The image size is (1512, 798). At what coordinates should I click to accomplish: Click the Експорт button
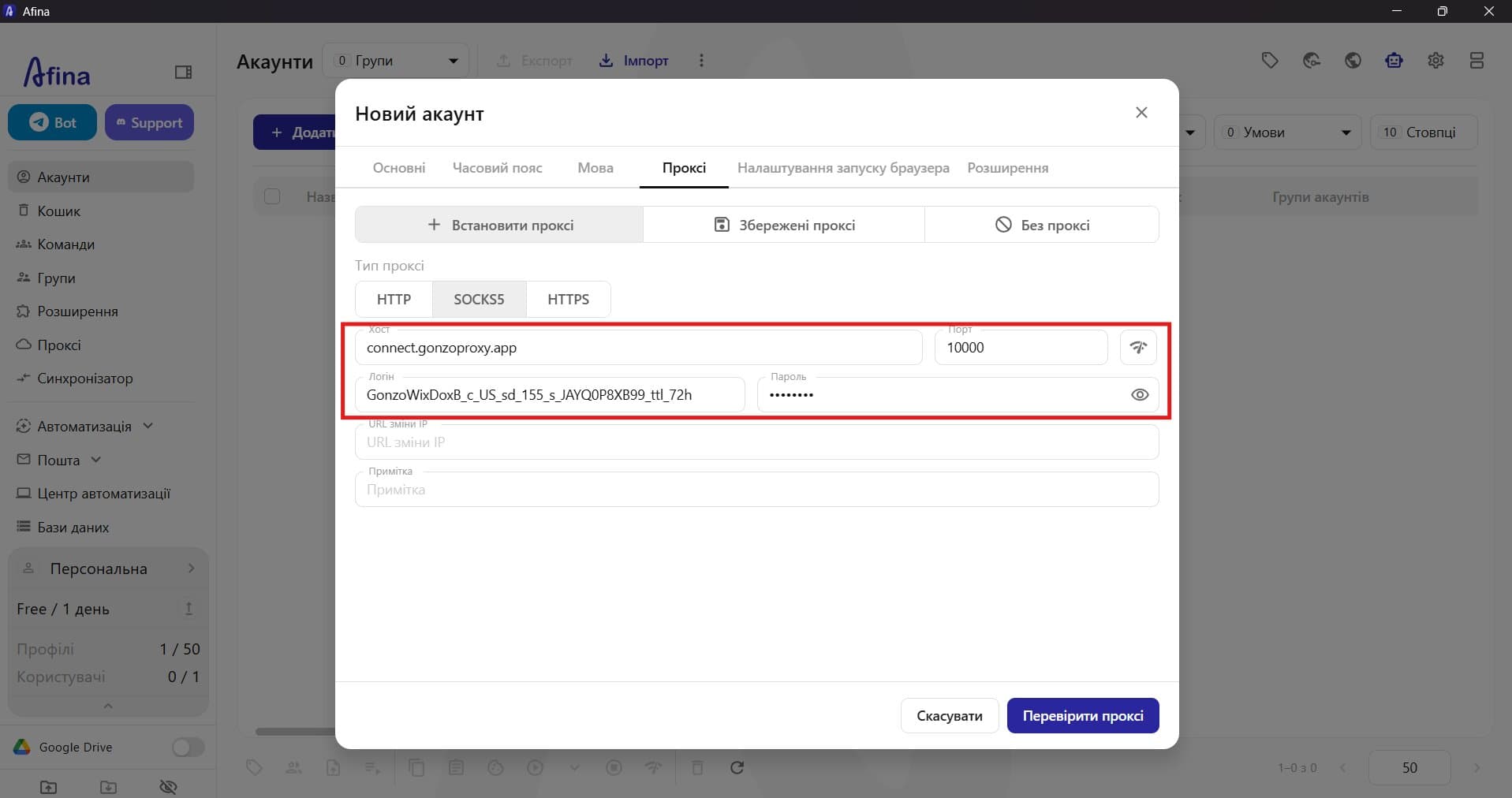click(534, 61)
